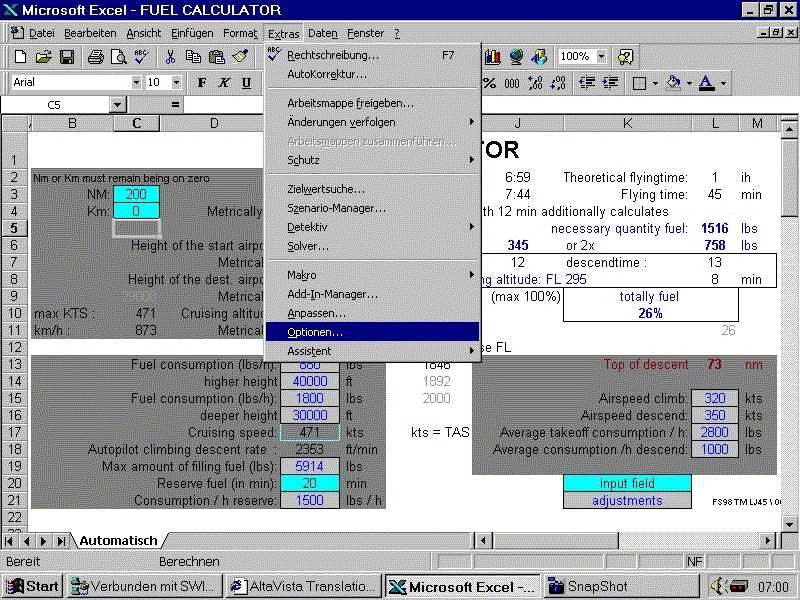
Task: Open Add-In-Manager... from Extras menu
Action: 372,294
